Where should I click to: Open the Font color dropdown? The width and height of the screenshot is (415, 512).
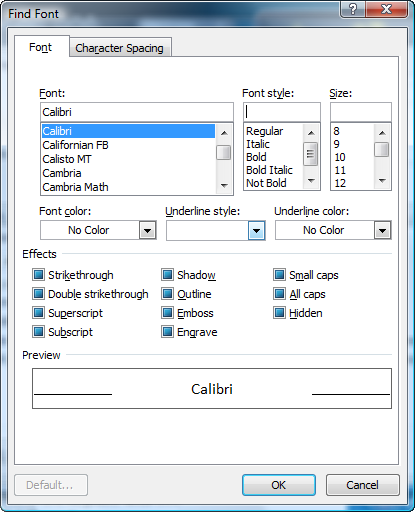tap(148, 230)
